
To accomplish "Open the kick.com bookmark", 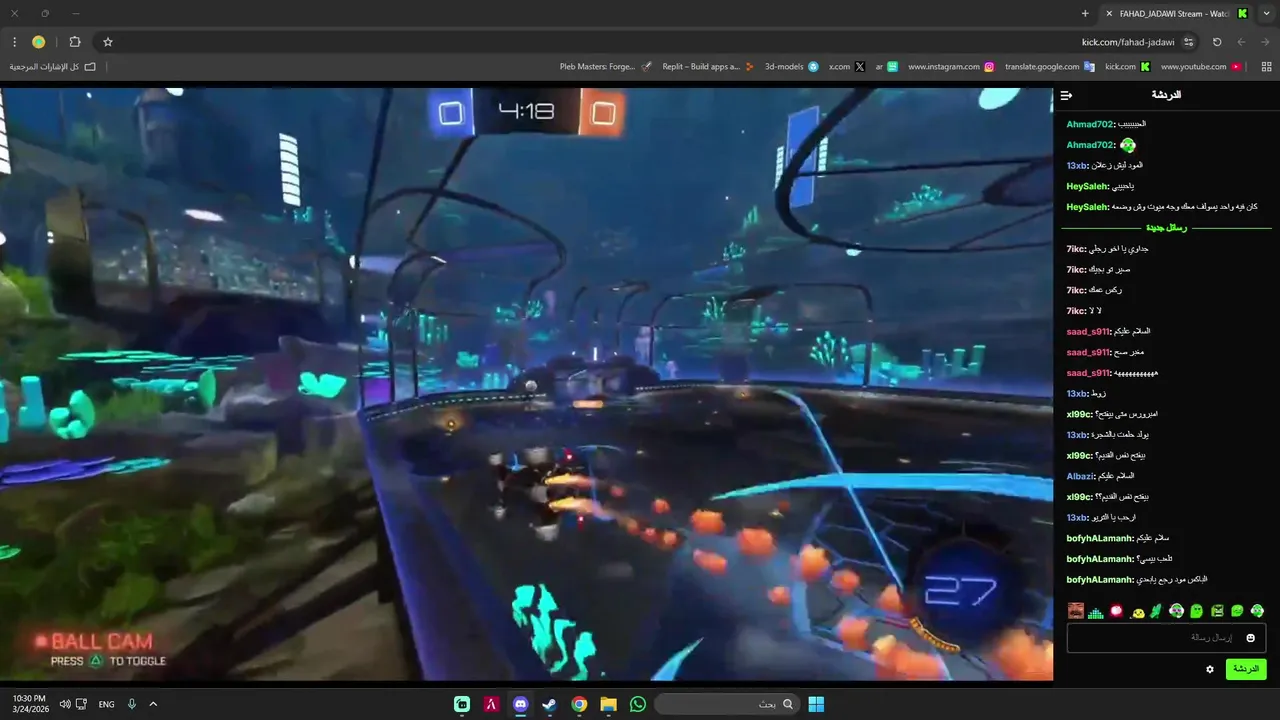I will click(1128, 67).
